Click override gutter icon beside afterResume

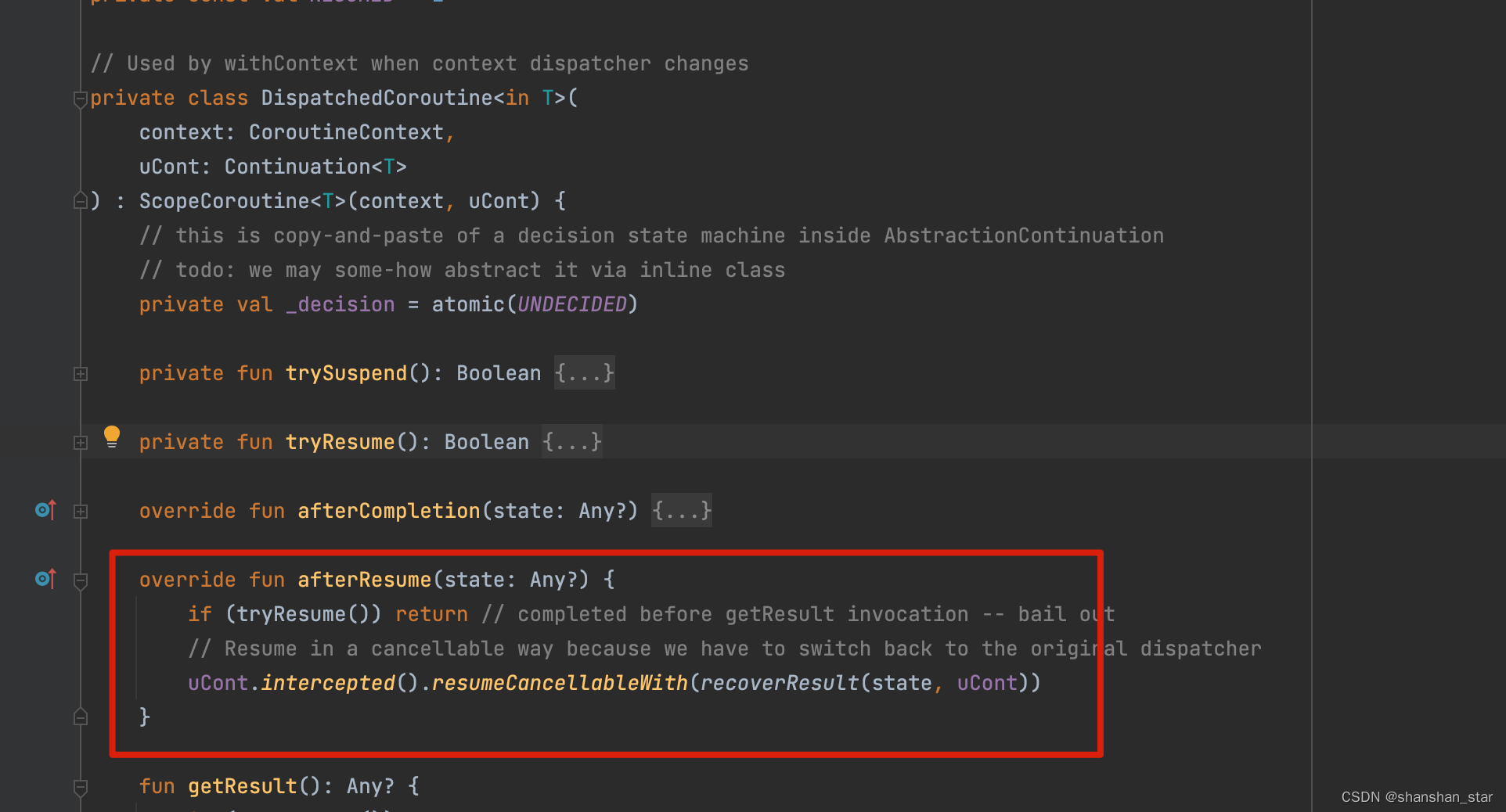click(x=46, y=580)
